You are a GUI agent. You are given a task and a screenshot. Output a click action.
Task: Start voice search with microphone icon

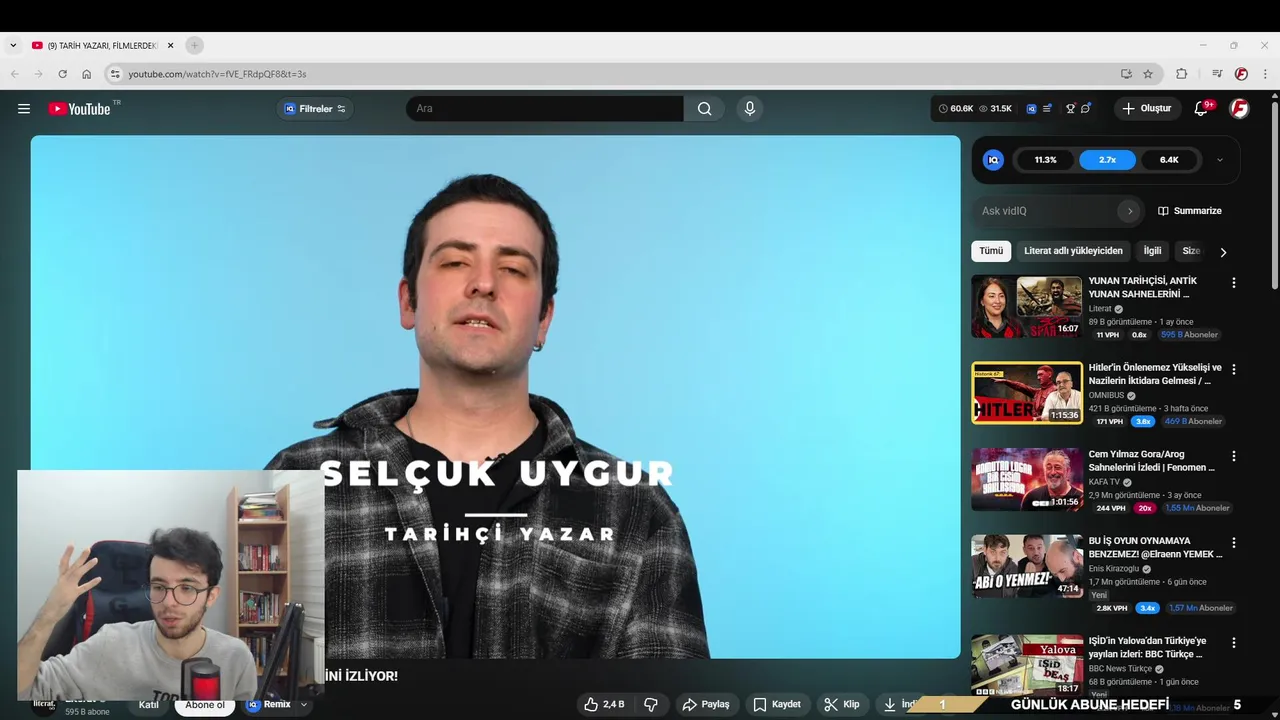[x=750, y=109]
